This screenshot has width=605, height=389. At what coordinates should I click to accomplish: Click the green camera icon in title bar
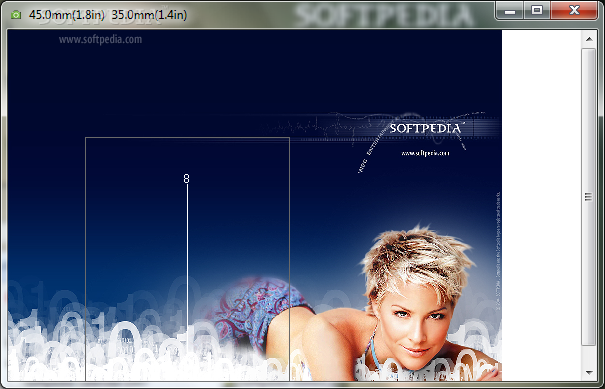pyautogui.click(x=16, y=15)
